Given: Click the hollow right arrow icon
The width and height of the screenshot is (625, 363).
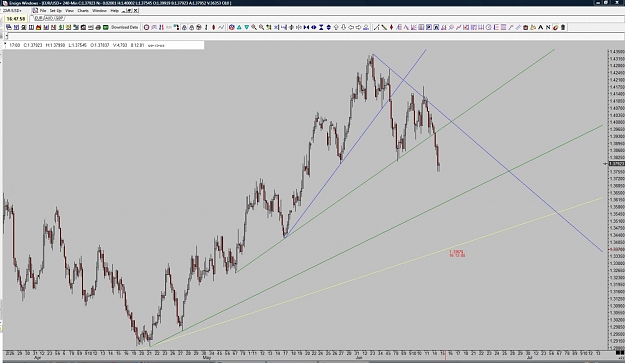Looking at the screenshot, I should click(x=358, y=27).
